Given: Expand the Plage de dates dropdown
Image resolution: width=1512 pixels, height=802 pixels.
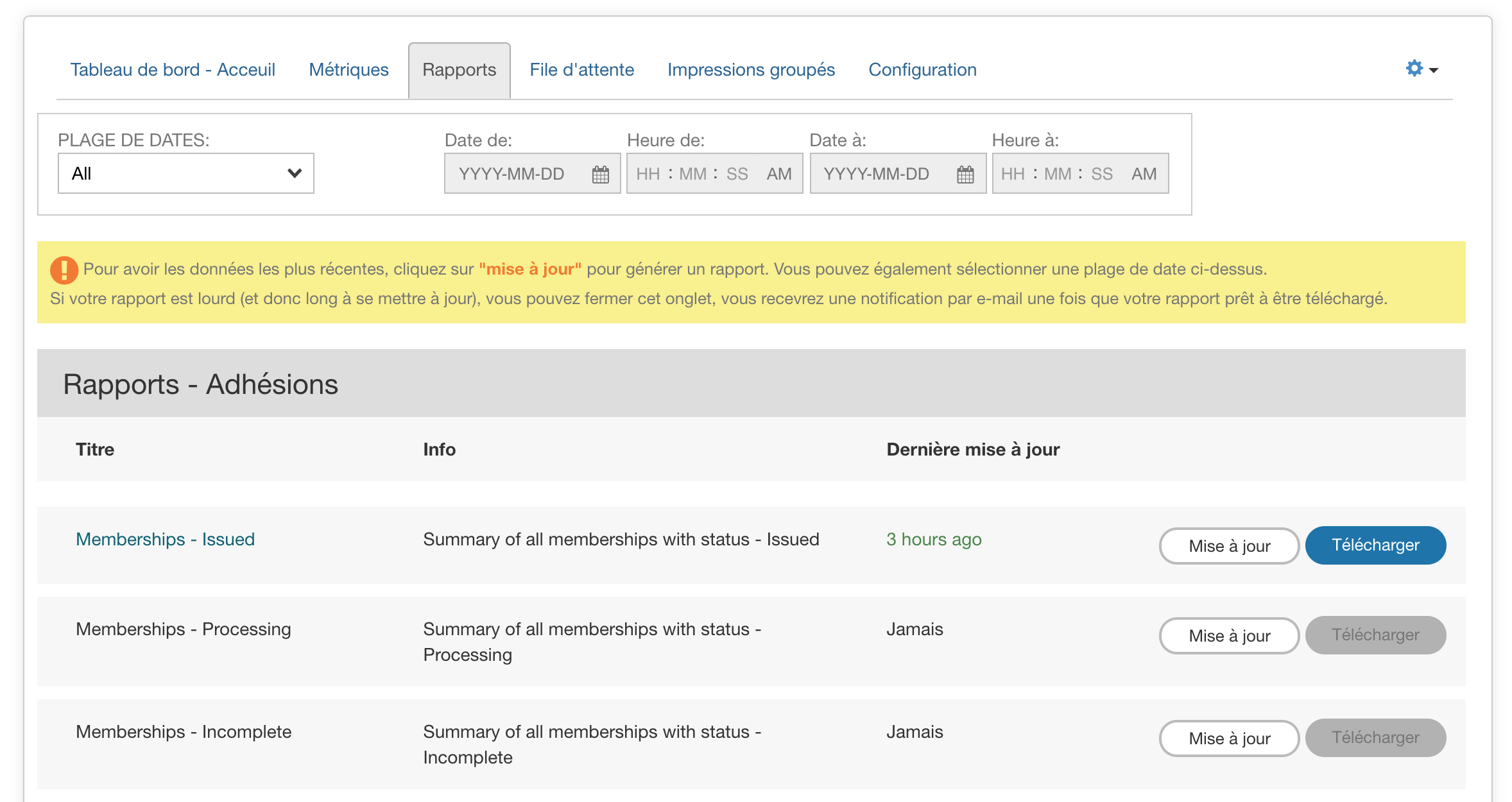Looking at the screenshot, I should (186, 173).
